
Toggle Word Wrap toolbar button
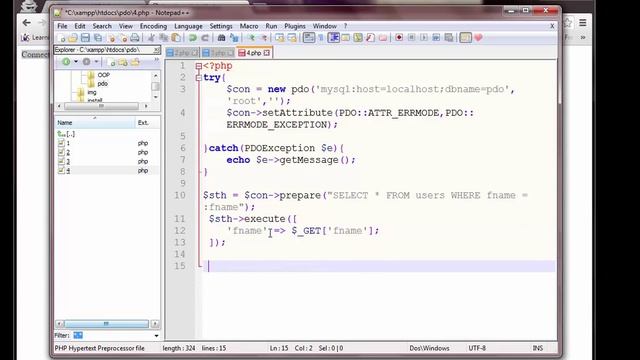point(309,38)
